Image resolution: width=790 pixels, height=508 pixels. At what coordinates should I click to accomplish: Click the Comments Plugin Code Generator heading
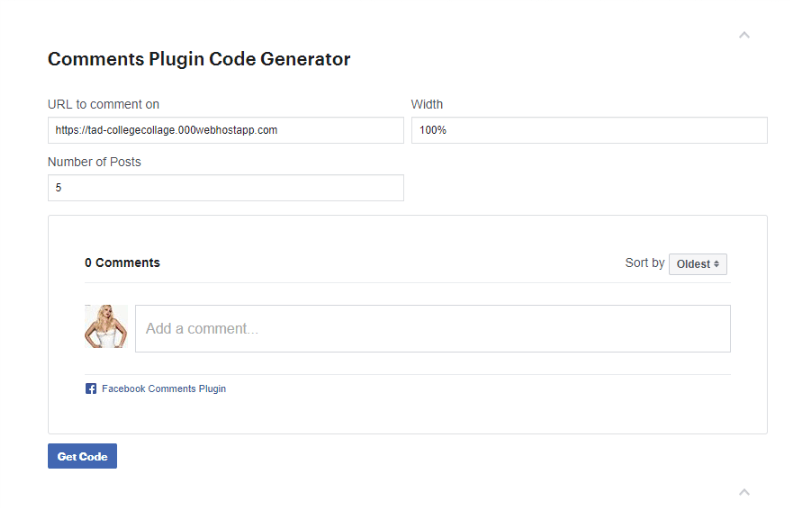pos(199,59)
